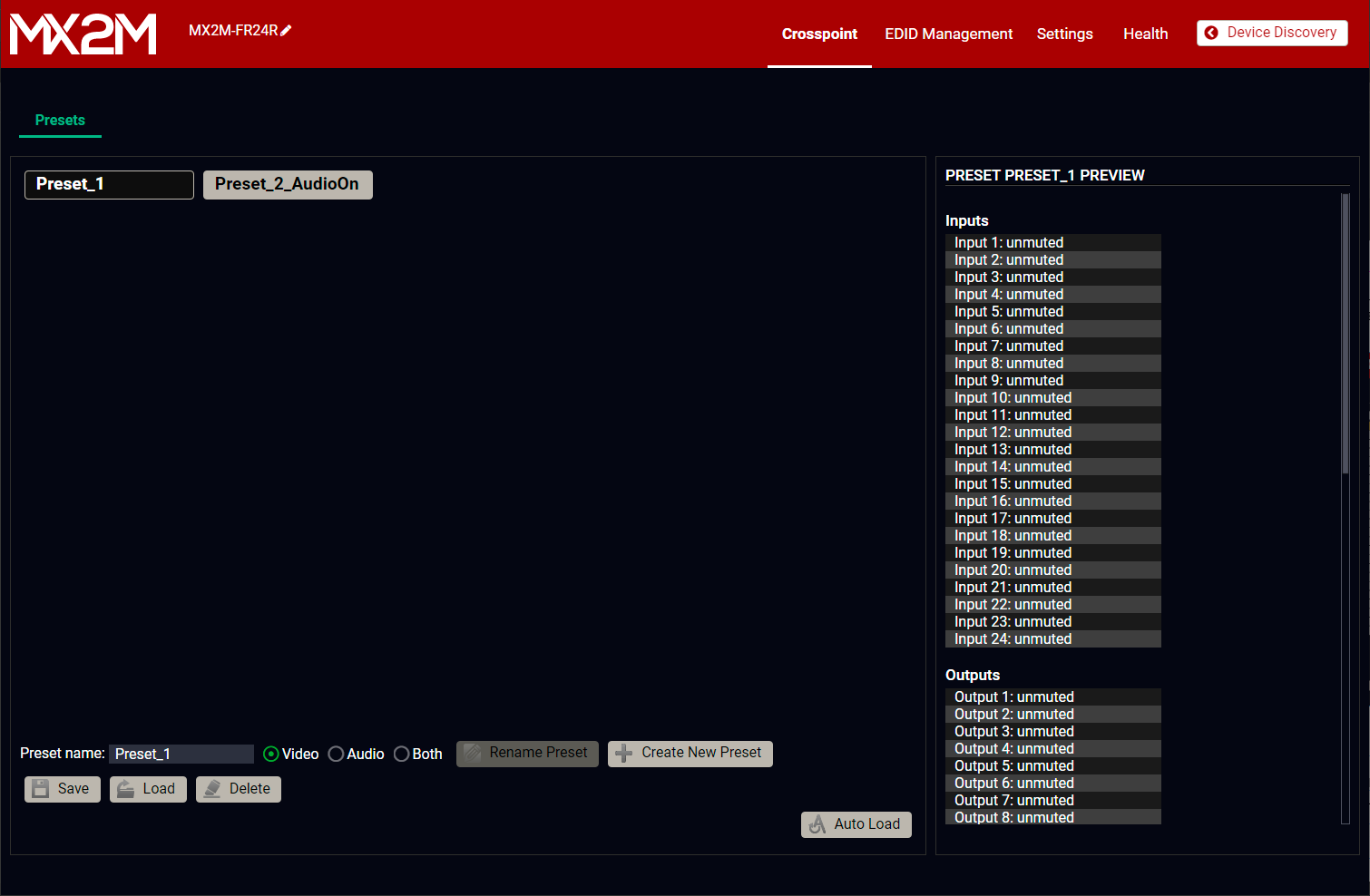
Task: Click the Load folder icon
Action: pos(126,789)
